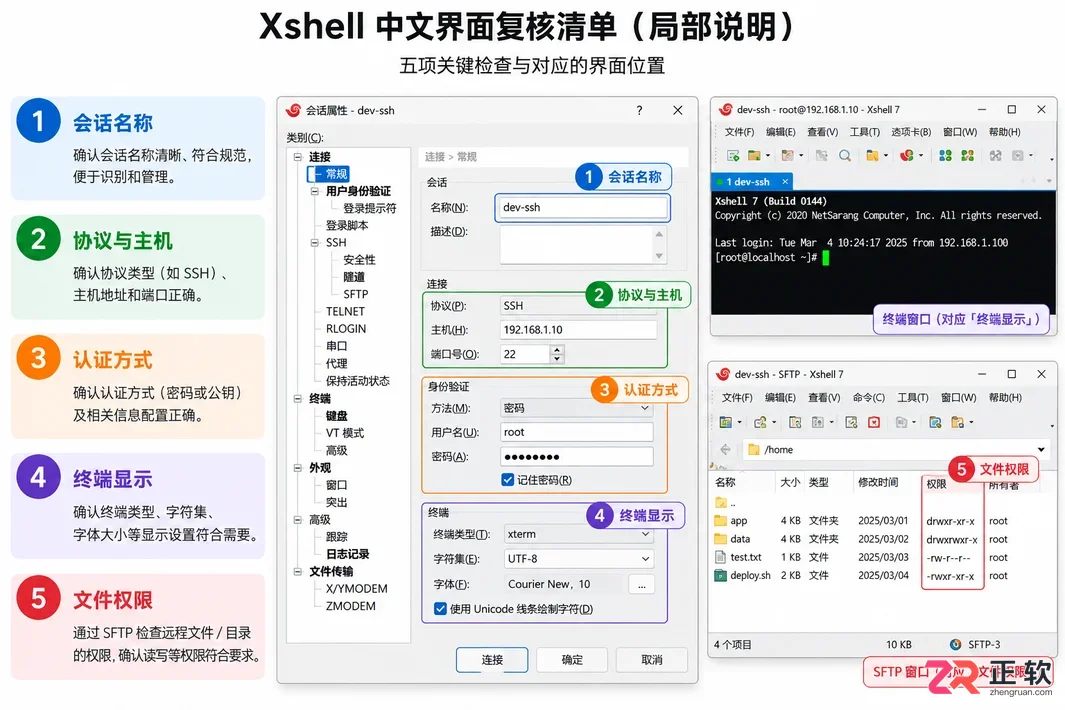Click the data folder icon in the SFTP list
The height and width of the screenshot is (710, 1065).
pos(721,539)
